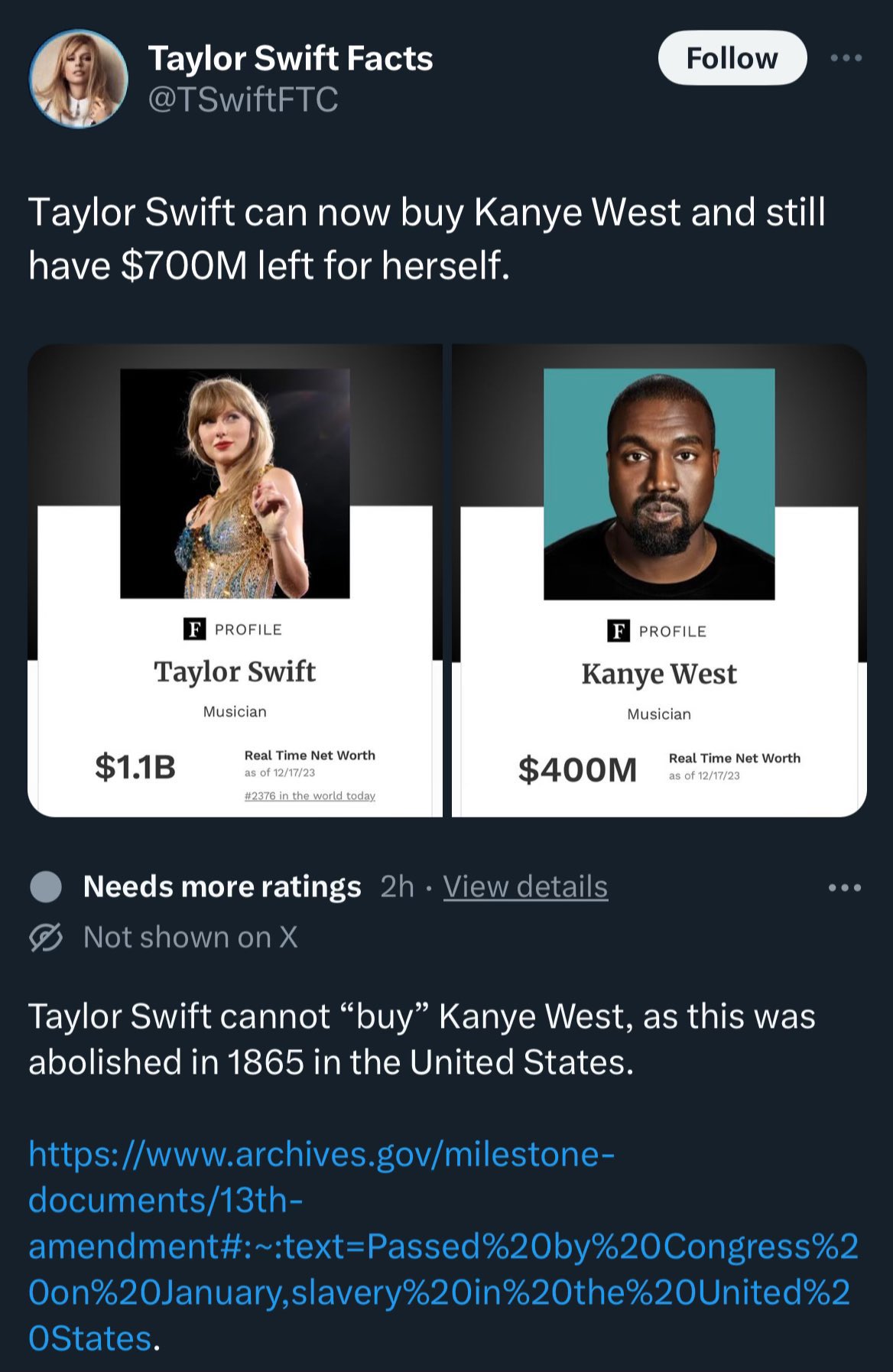Click the $1.1B net worth figure

coord(135,767)
